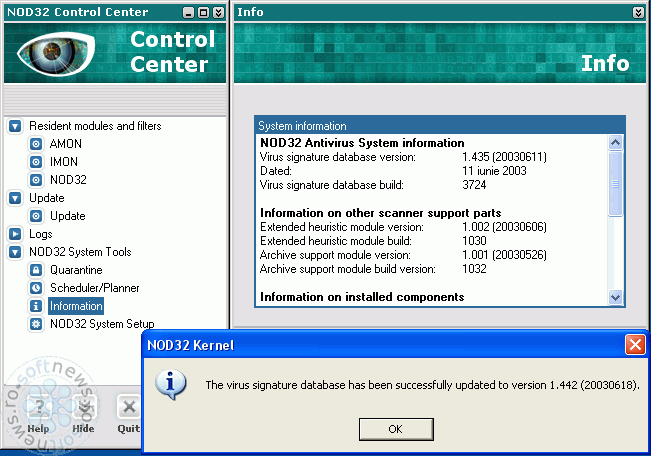
Task: Click 'Information on installed components' heading
Action: coord(362,297)
